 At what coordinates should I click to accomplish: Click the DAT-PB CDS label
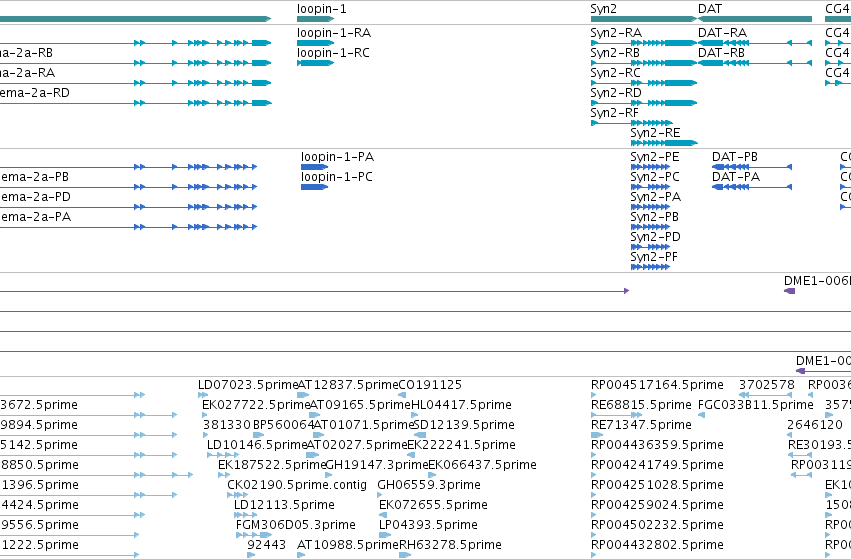coord(735,157)
